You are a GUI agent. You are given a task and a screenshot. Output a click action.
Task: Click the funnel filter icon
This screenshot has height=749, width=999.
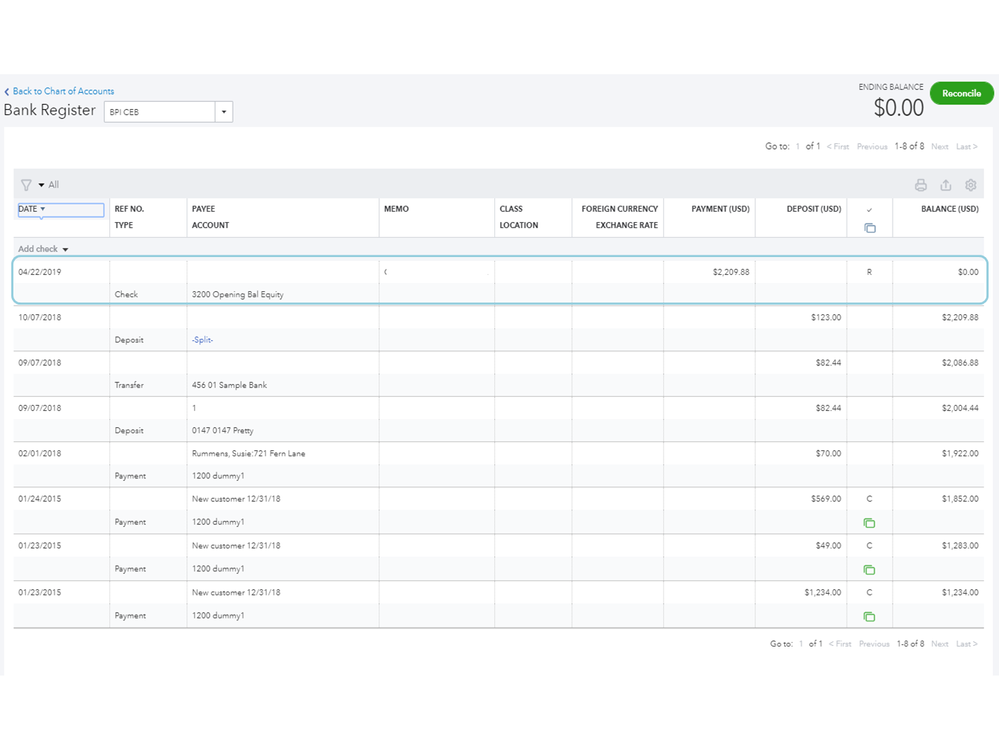(x=26, y=185)
